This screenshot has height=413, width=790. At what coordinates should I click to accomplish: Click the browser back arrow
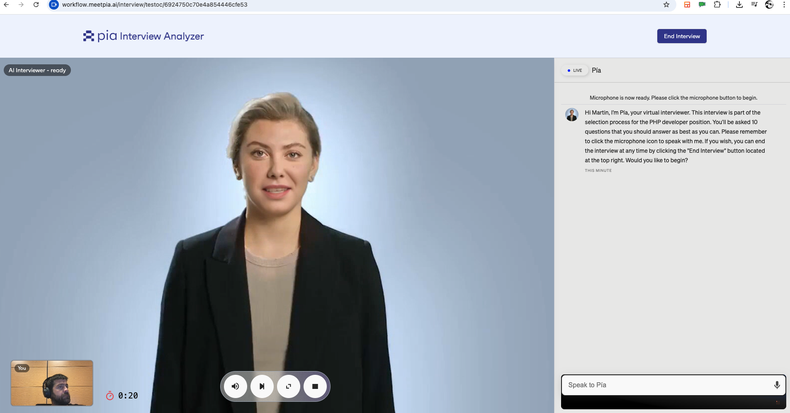point(7,5)
